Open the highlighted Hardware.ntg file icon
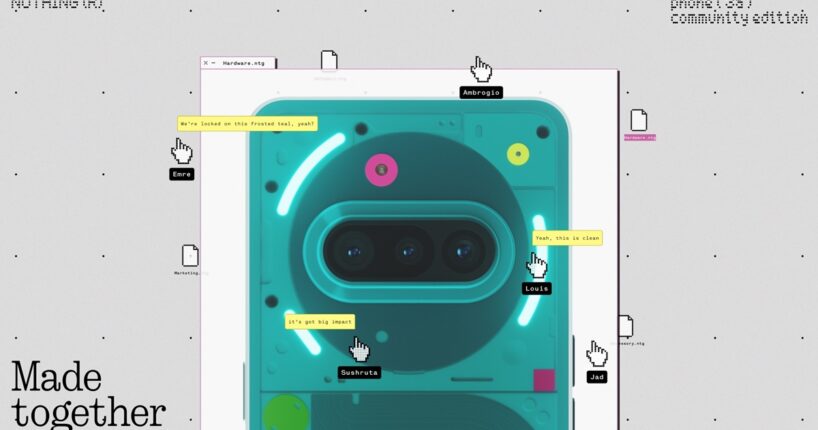 tap(639, 121)
